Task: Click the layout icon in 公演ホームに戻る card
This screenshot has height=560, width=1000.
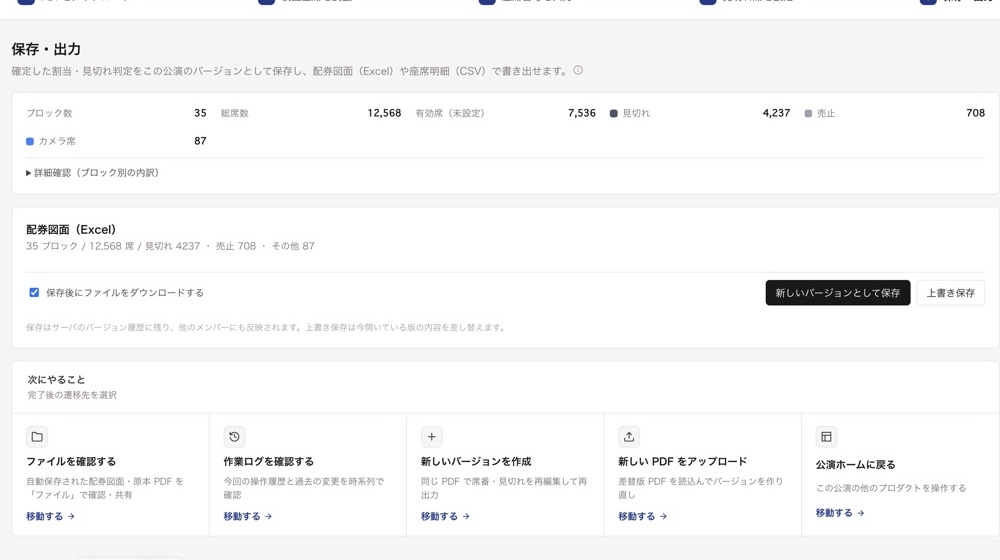Action: point(827,437)
